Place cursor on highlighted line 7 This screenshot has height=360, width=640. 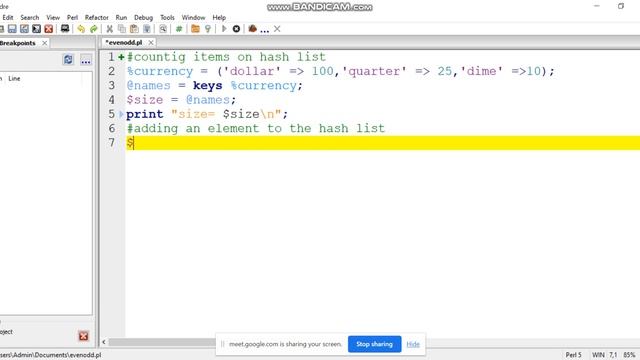[x=383, y=143]
